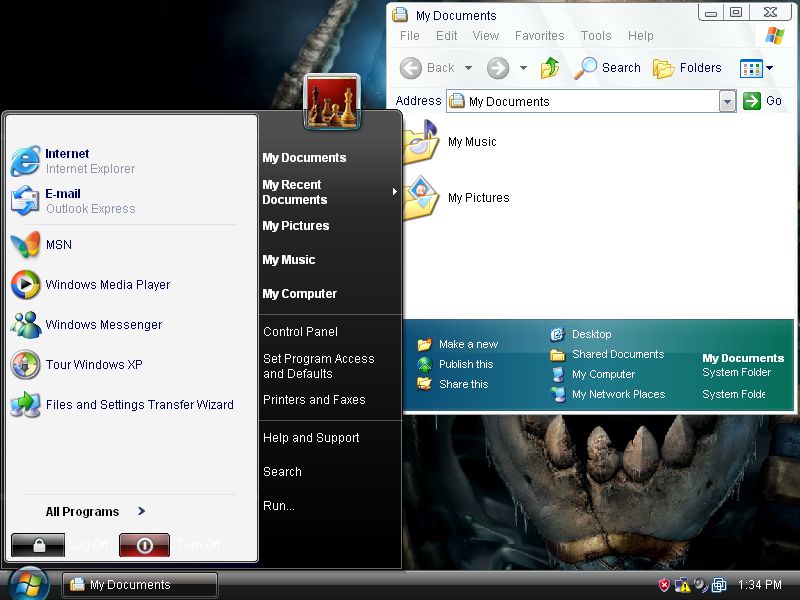800x600 pixels.
Task: Click the overlapping squares tray icon
Action: pyautogui.click(x=719, y=585)
